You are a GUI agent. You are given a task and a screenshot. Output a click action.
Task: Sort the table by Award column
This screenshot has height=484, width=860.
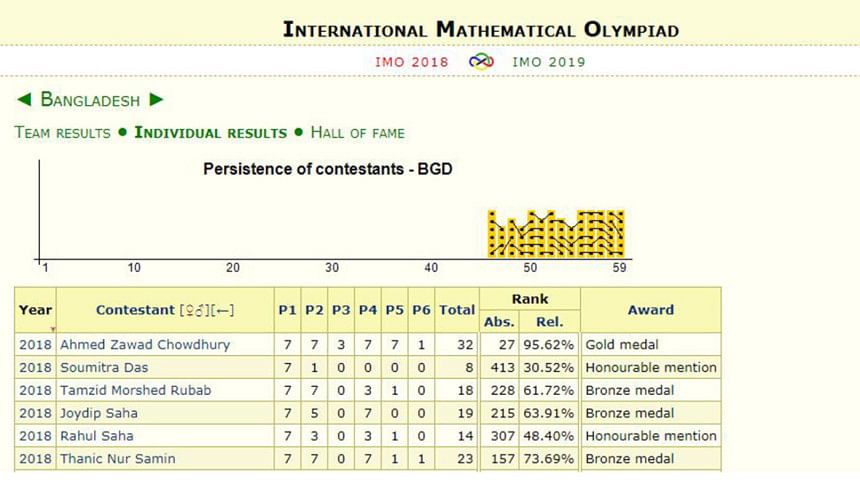tap(650, 311)
